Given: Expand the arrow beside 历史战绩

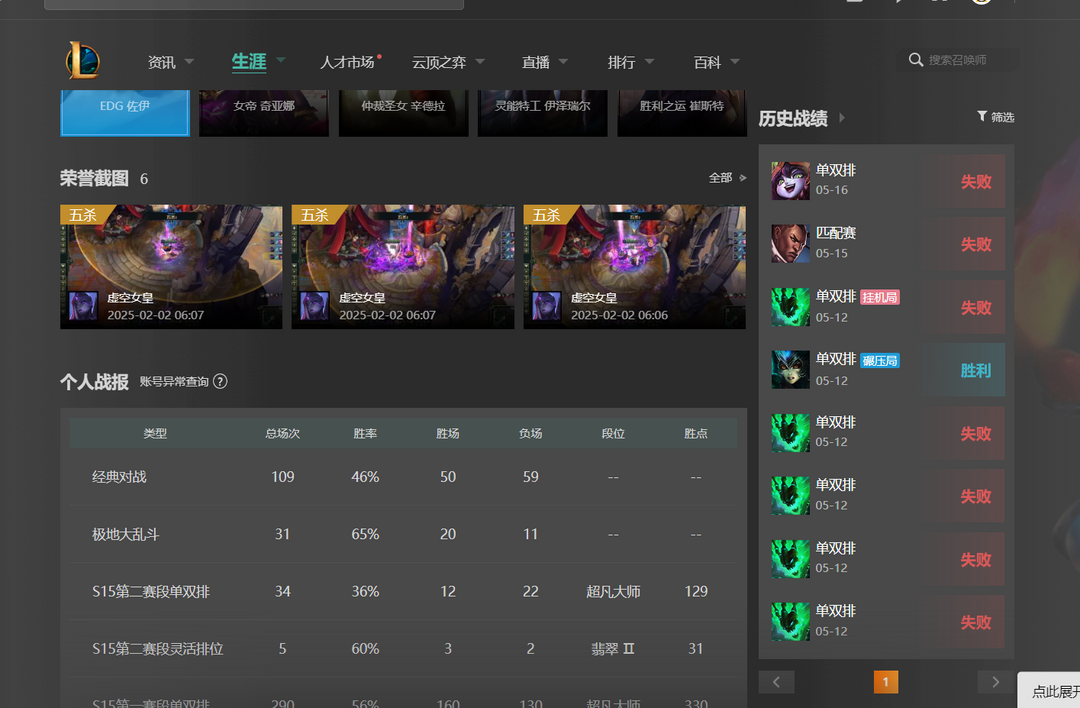Looking at the screenshot, I should point(842,118).
